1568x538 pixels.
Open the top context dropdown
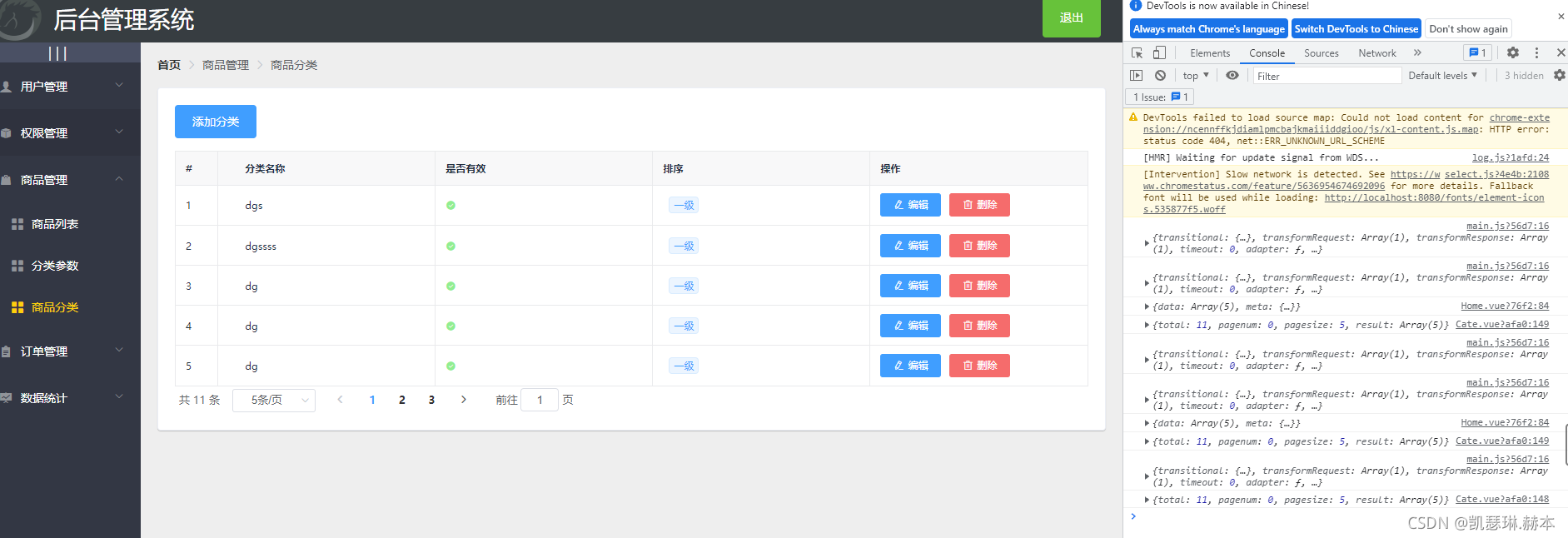coord(1196,75)
